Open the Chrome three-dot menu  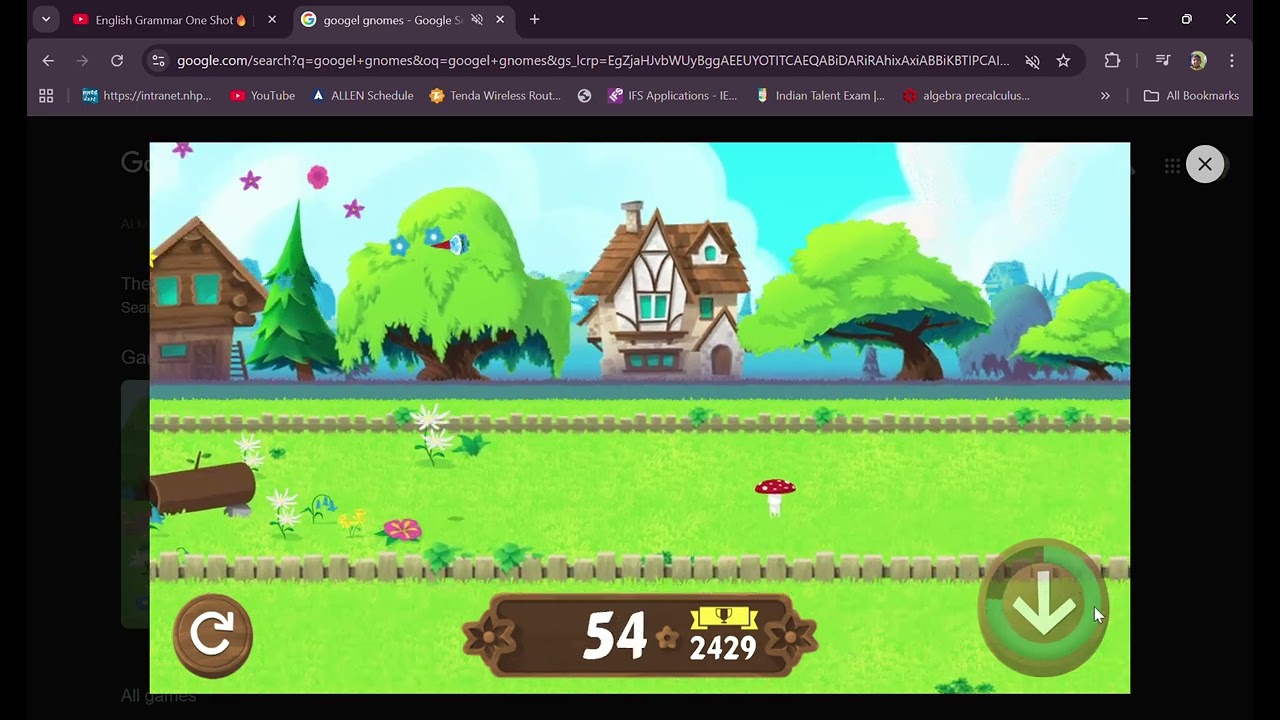[x=1232, y=61]
